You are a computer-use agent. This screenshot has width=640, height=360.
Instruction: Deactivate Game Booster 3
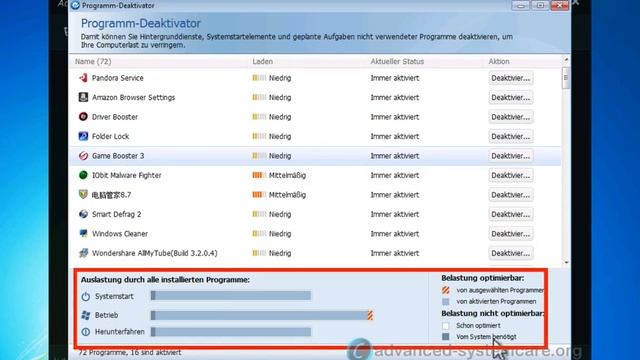tap(511, 156)
